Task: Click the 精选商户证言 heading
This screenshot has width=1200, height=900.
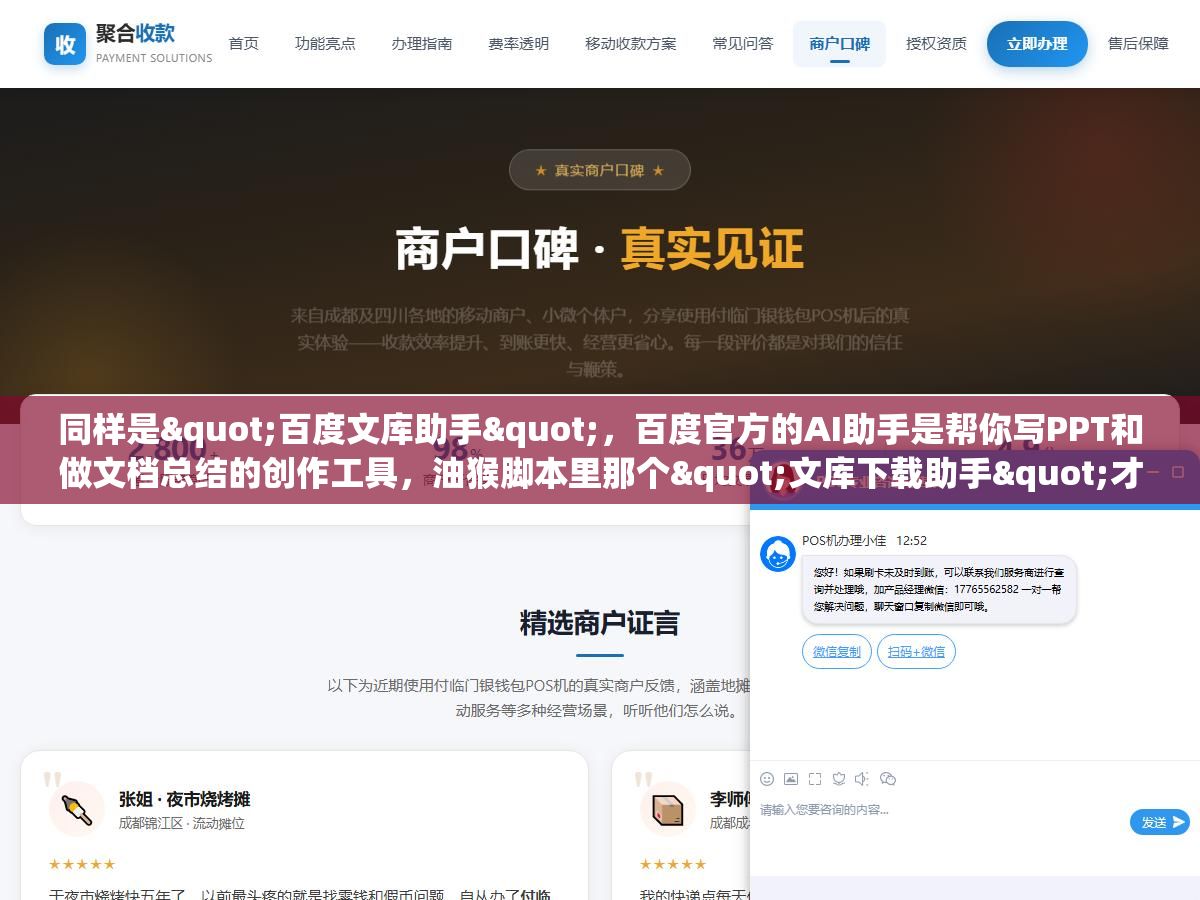Action: [600, 623]
